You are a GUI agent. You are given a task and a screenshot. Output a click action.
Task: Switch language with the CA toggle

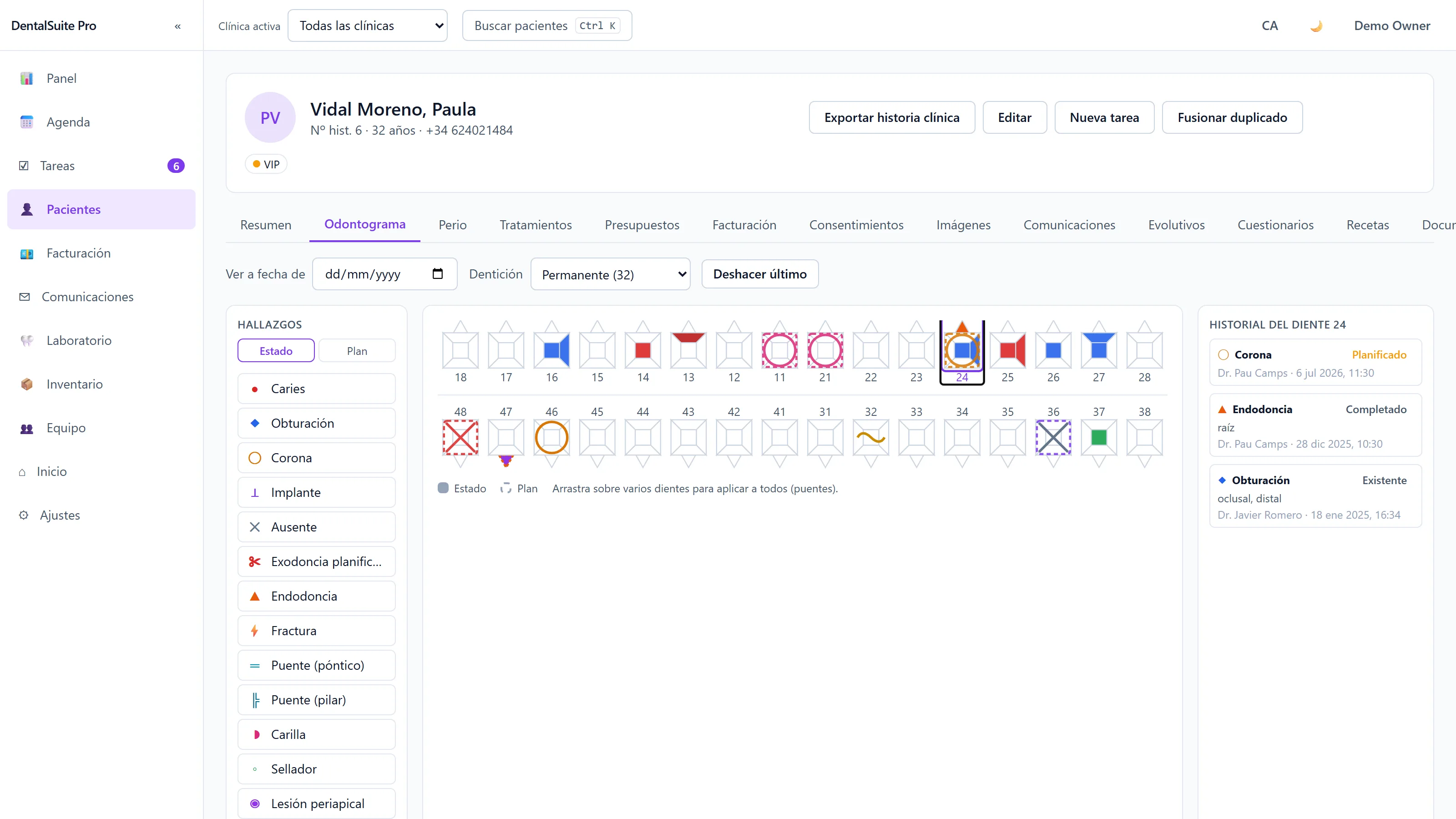tap(1269, 26)
